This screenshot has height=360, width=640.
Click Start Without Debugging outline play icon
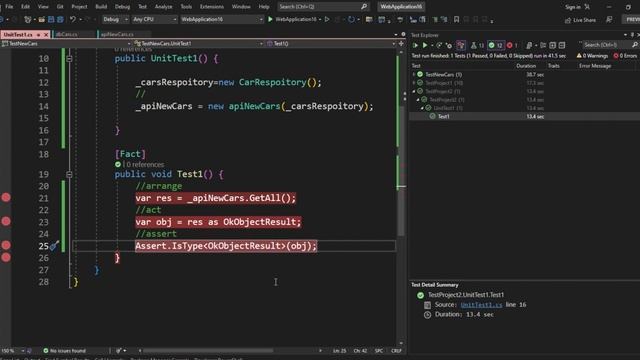[x=327, y=19]
